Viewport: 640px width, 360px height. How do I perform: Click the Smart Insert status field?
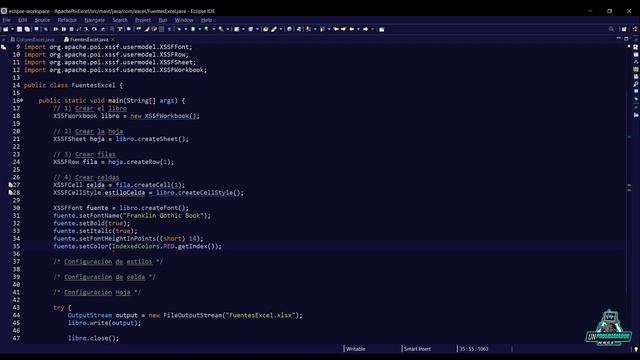coord(417,349)
